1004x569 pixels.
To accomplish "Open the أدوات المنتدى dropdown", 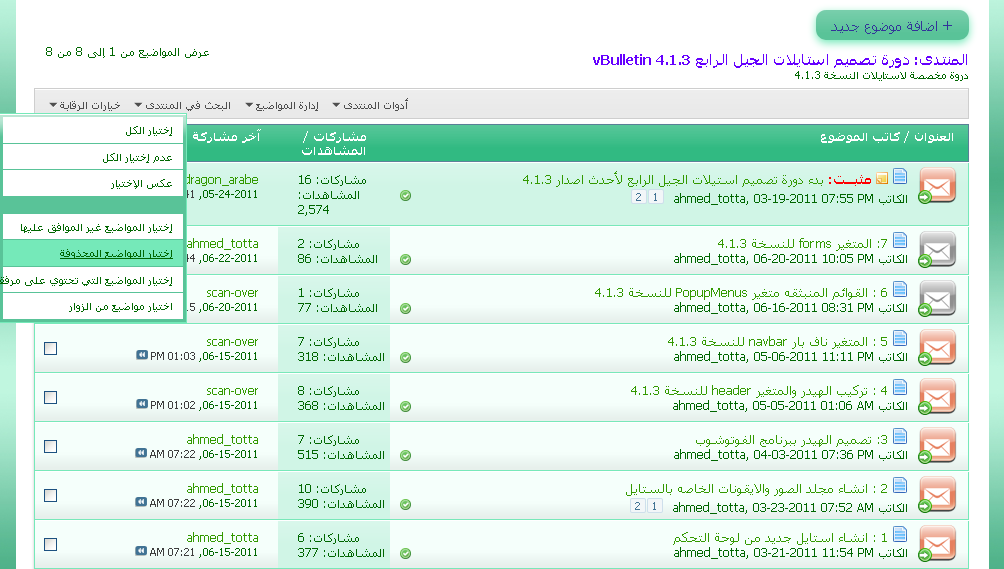I will (x=375, y=105).
